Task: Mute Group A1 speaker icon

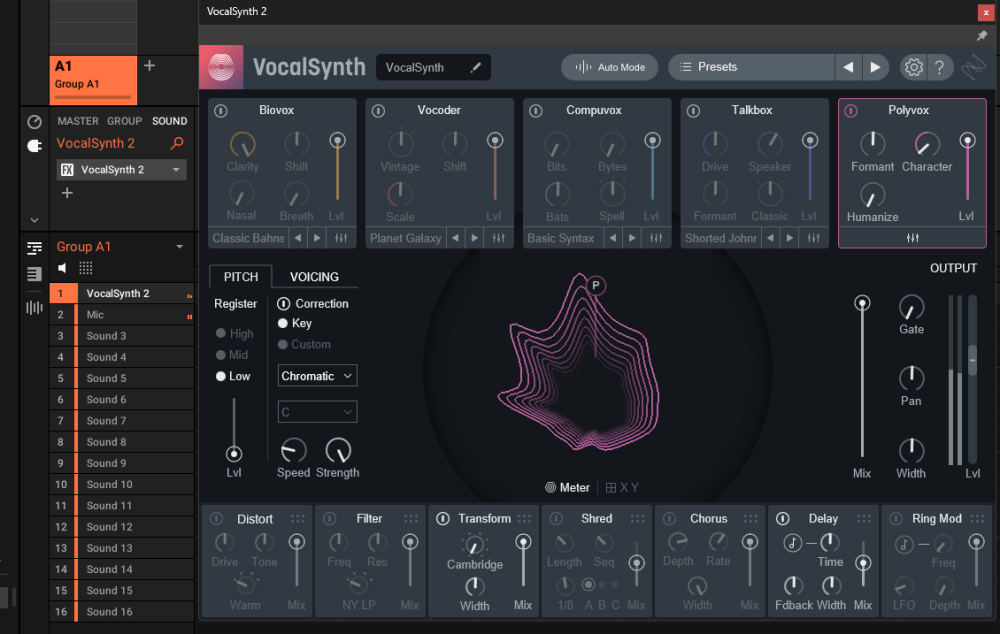Action: click(62, 268)
